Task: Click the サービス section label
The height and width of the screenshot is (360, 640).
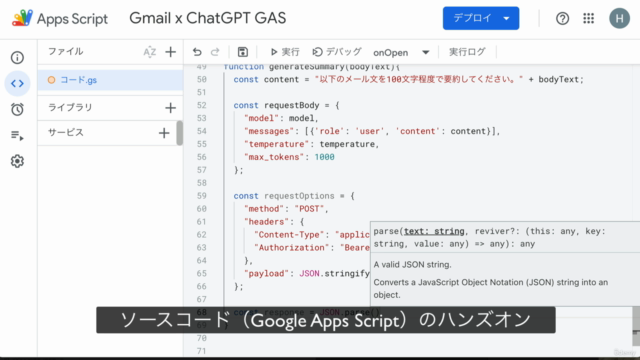Action: pos(66,132)
